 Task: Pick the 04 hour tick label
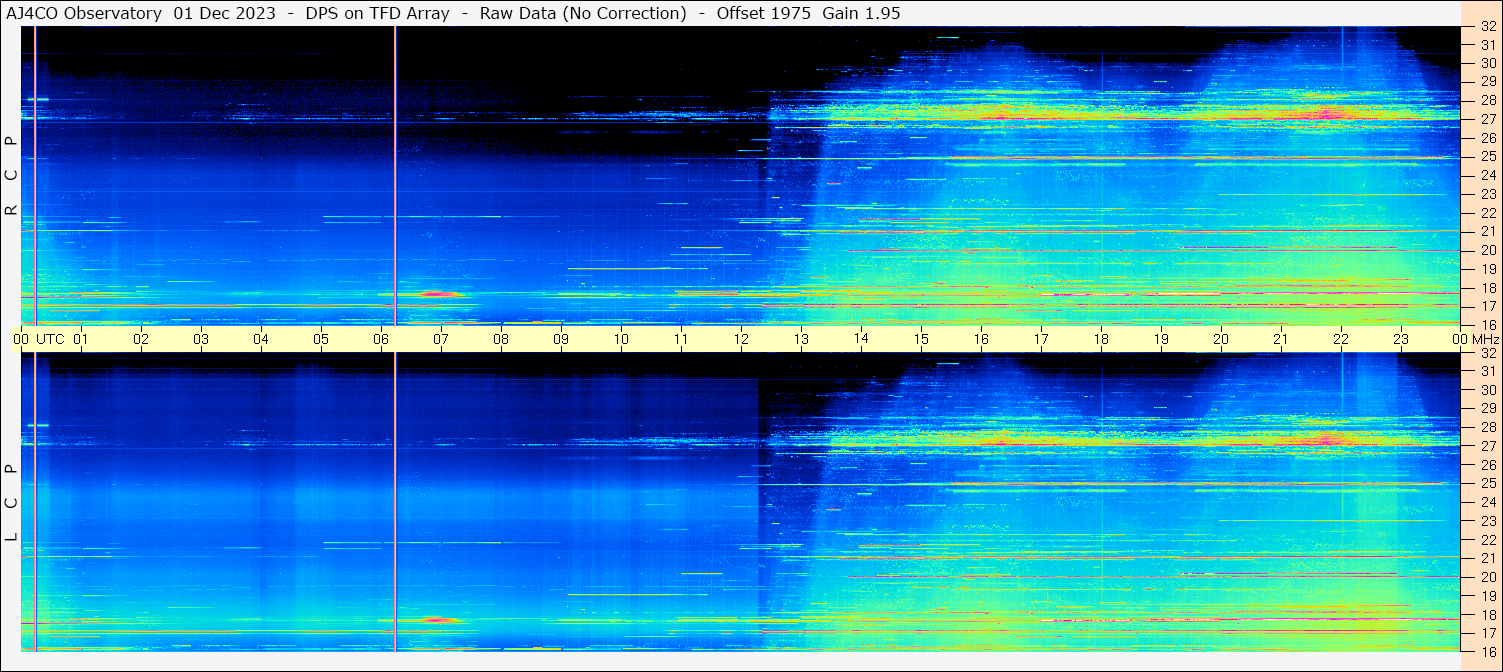tap(261, 339)
